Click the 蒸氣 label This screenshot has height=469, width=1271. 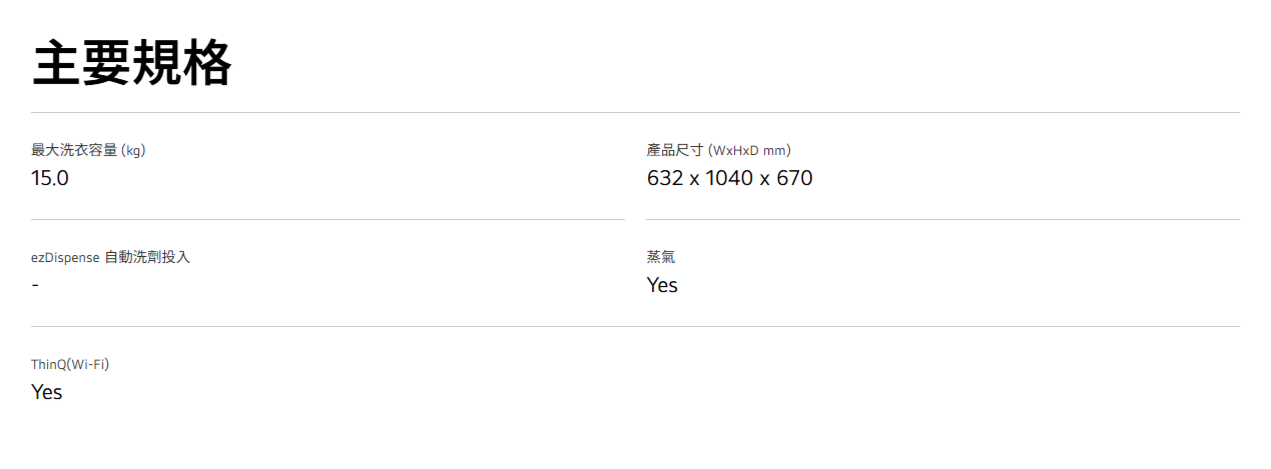click(x=661, y=258)
